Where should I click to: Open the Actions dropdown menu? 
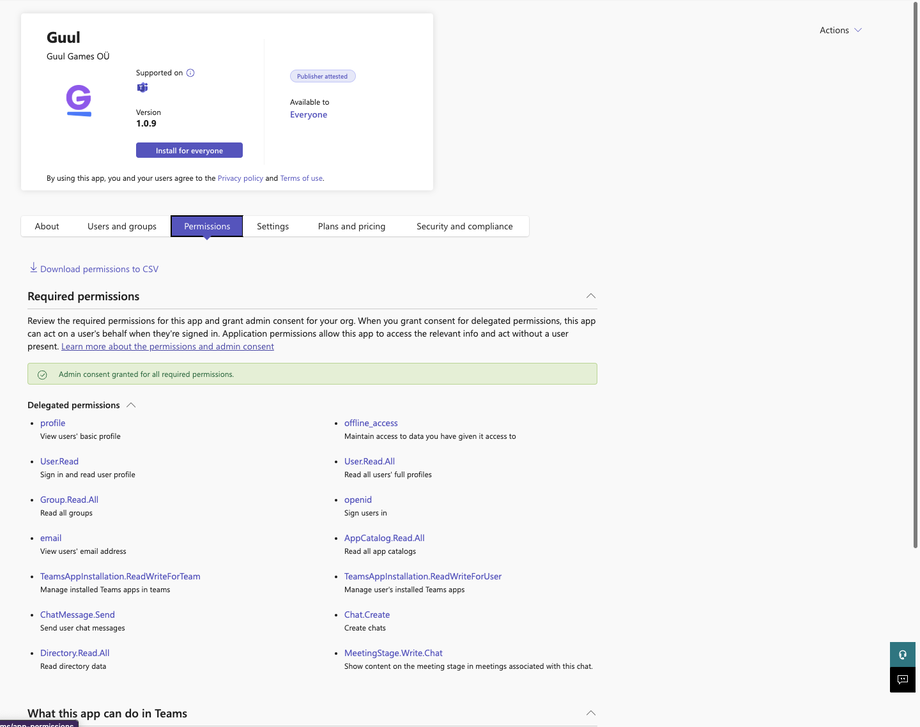pyautogui.click(x=840, y=30)
